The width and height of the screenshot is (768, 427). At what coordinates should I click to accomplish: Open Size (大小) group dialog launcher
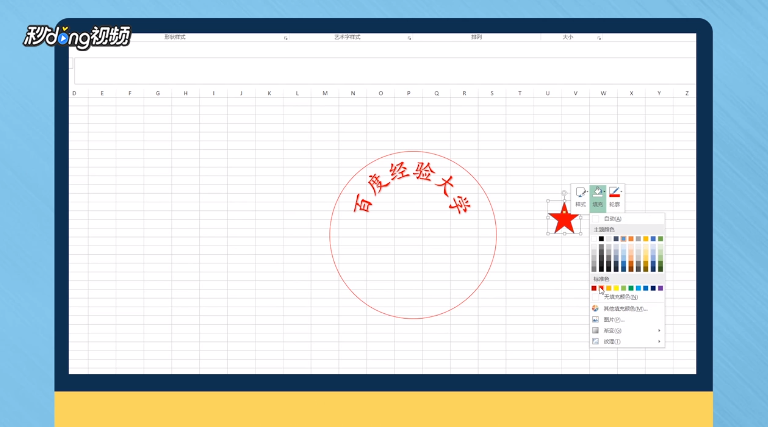pyautogui.click(x=599, y=38)
